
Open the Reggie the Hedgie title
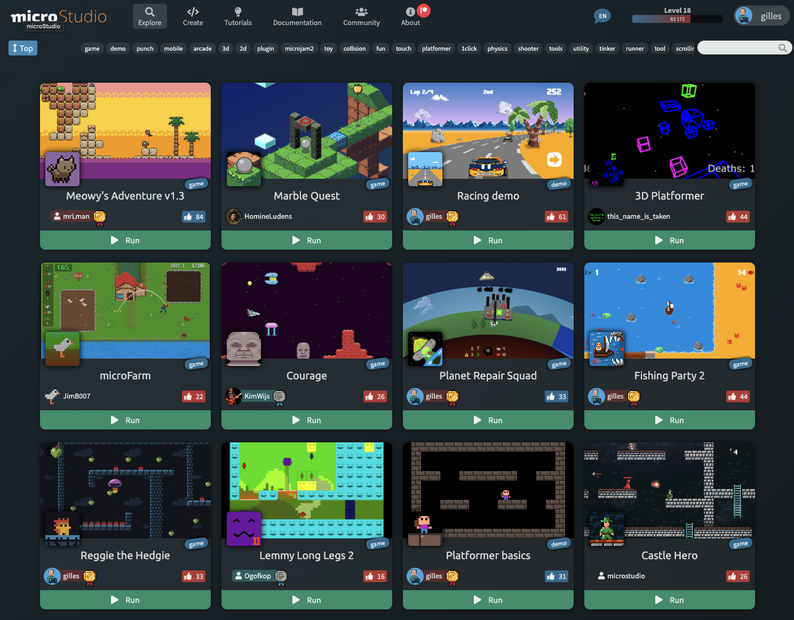point(125,556)
